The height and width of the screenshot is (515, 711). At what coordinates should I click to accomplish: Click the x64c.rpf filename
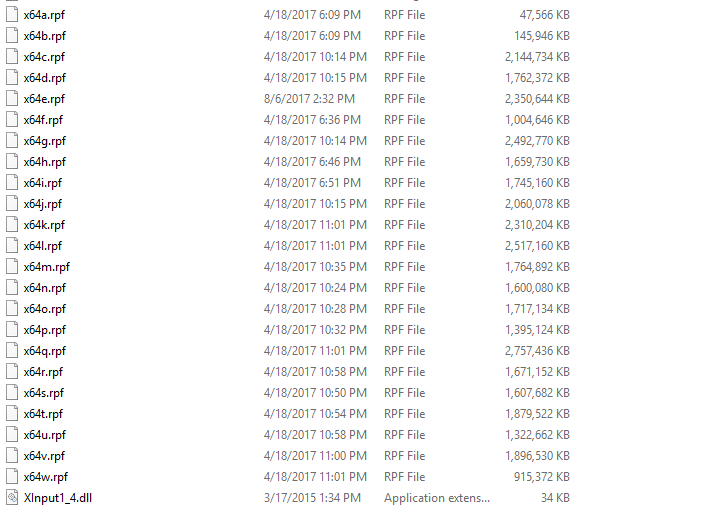(x=44, y=57)
